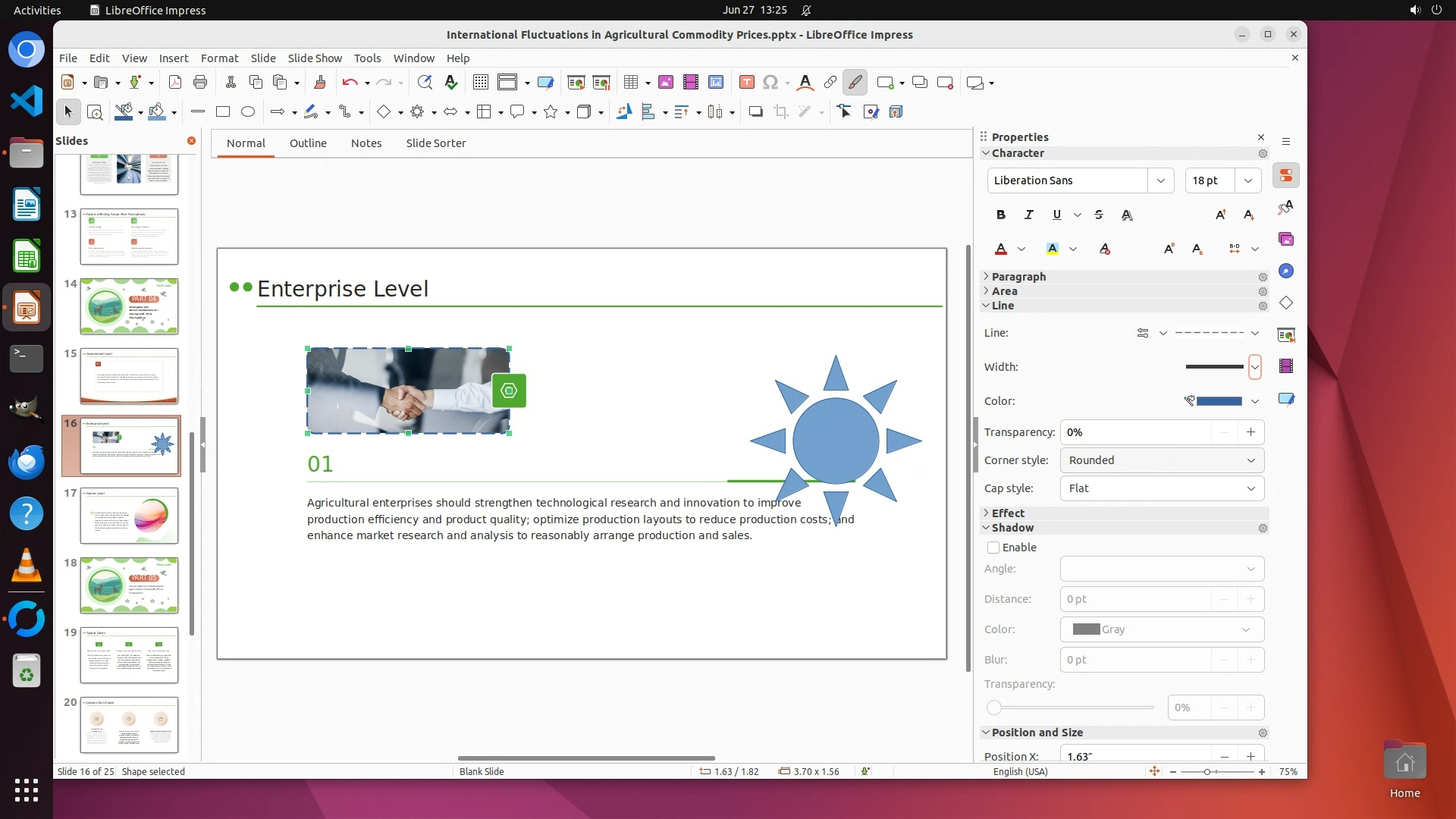Select the Rectangle shape tool

(x=223, y=112)
